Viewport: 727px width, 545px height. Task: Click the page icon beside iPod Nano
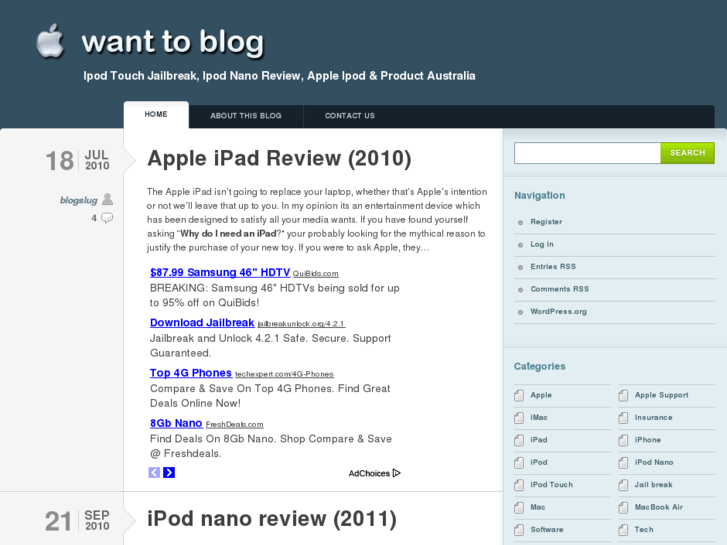tap(623, 463)
